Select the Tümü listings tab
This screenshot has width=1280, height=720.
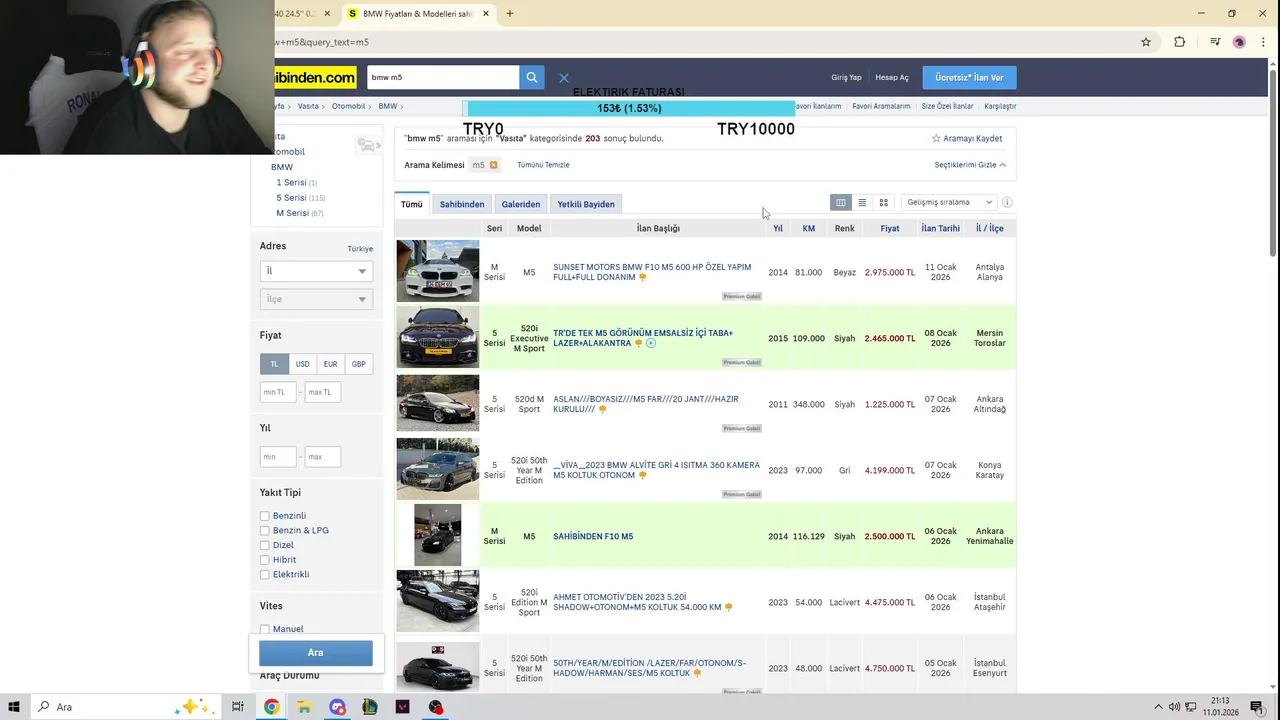[x=412, y=204]
